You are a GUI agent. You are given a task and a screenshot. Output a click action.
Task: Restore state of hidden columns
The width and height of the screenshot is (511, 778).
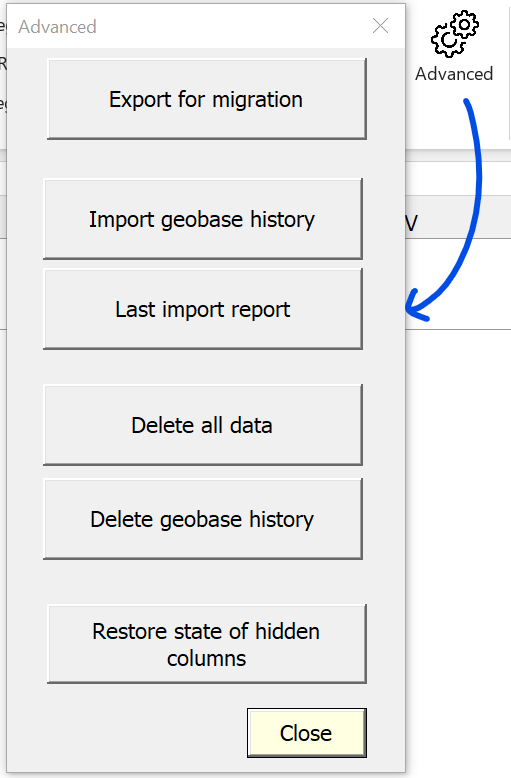click(x=206, y=644)
